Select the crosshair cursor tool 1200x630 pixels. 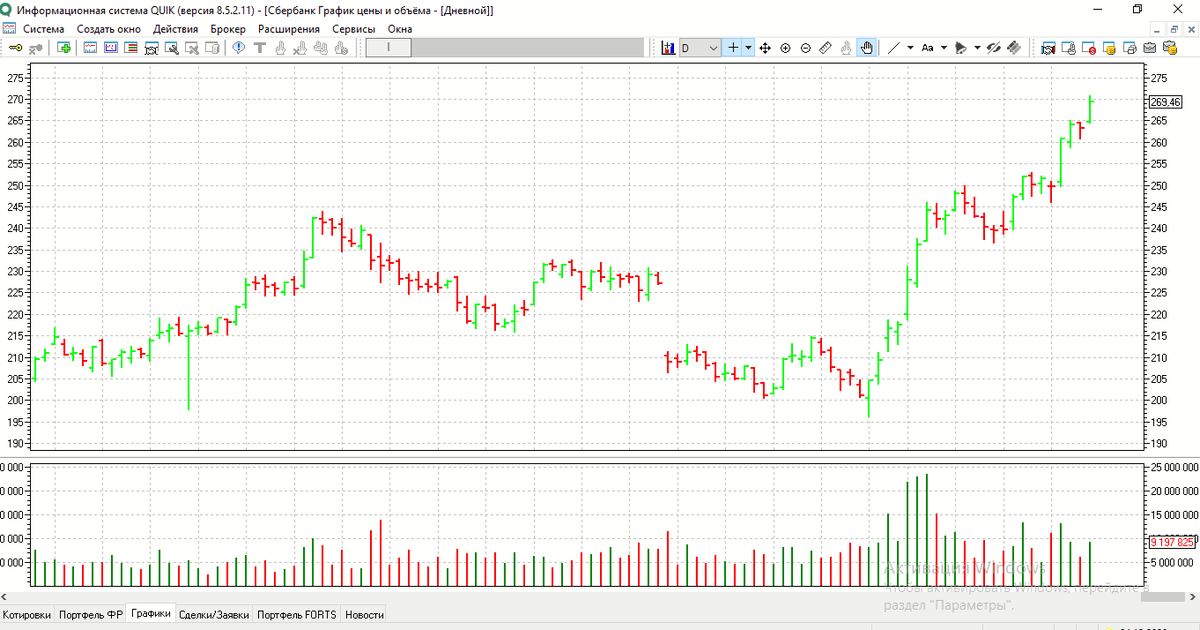733,47
